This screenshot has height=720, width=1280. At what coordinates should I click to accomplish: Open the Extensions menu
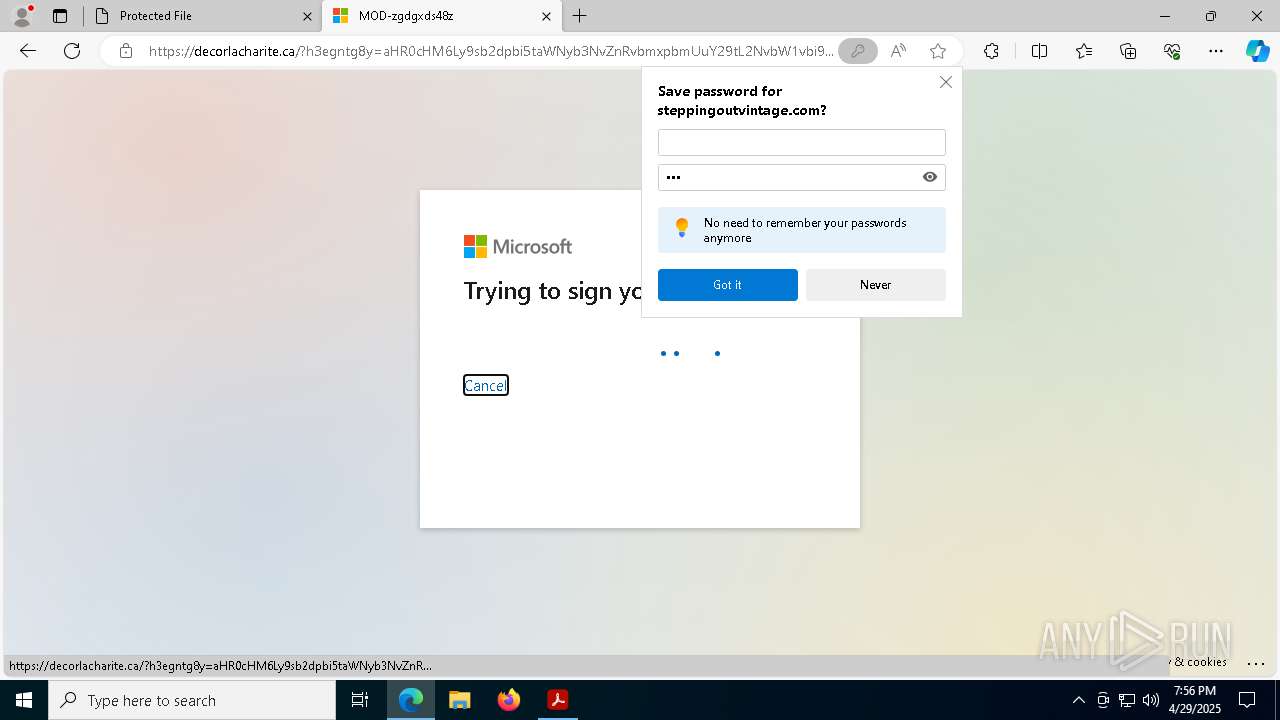[x=991, y=51]
